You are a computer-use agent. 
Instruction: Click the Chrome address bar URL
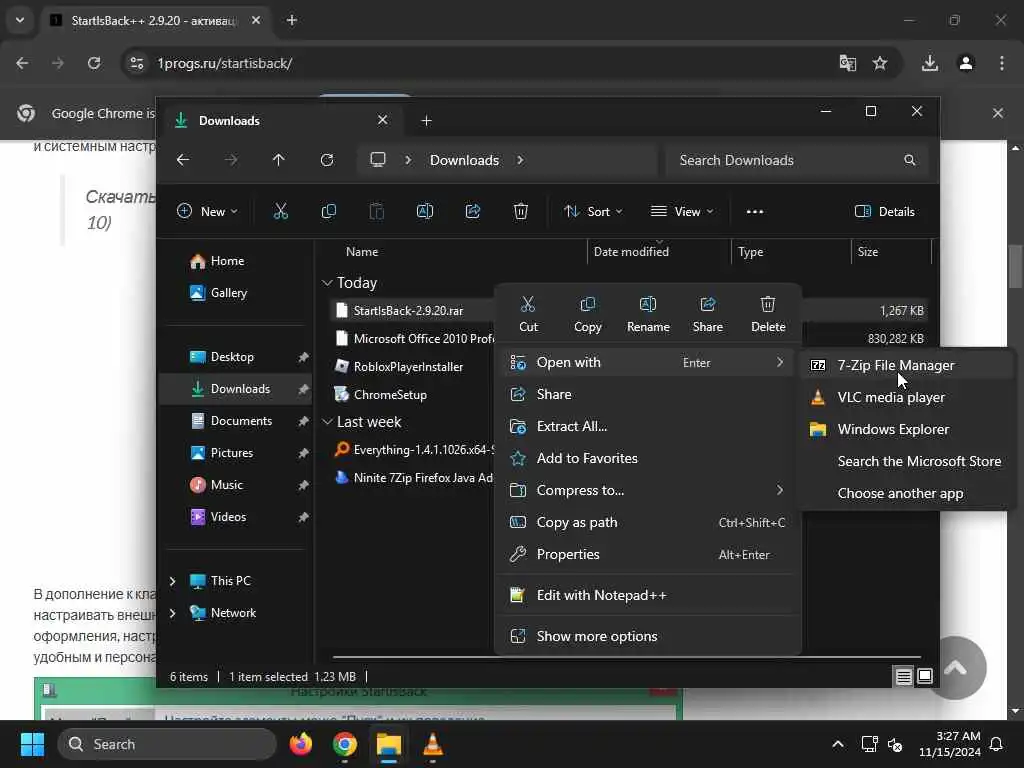225,63
